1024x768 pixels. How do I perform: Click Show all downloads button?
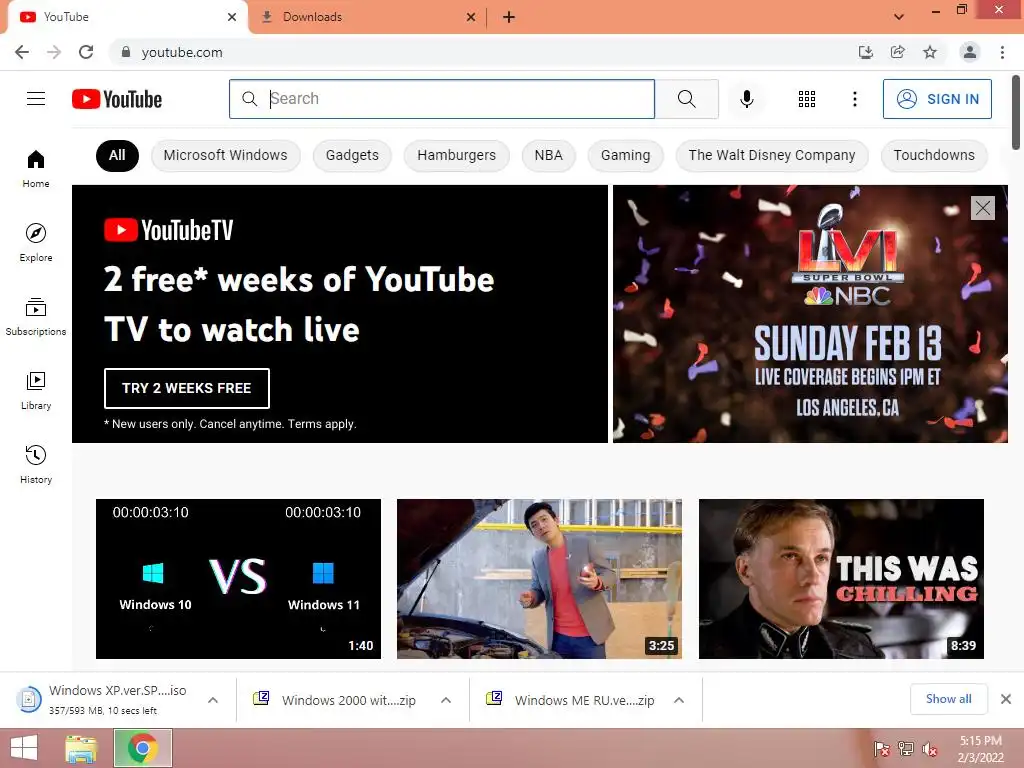coord(948,699)
